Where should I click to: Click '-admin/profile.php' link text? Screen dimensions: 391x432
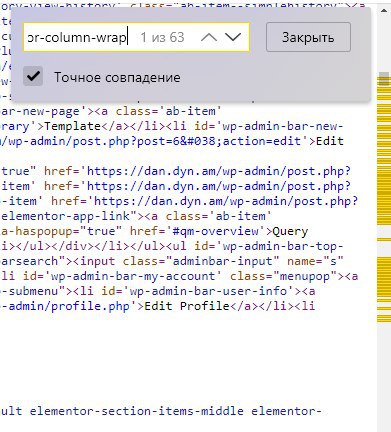66,306
